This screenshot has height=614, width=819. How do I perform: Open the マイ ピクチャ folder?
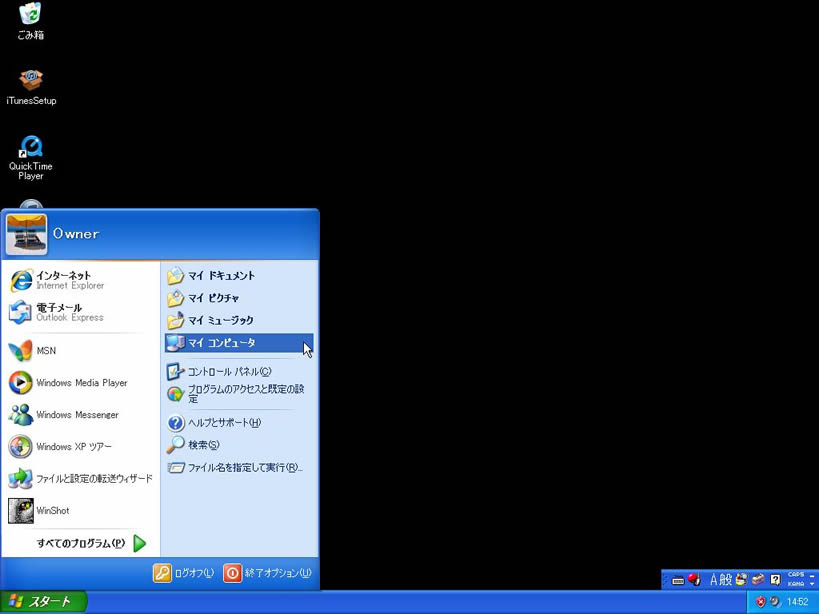point(239,298)
